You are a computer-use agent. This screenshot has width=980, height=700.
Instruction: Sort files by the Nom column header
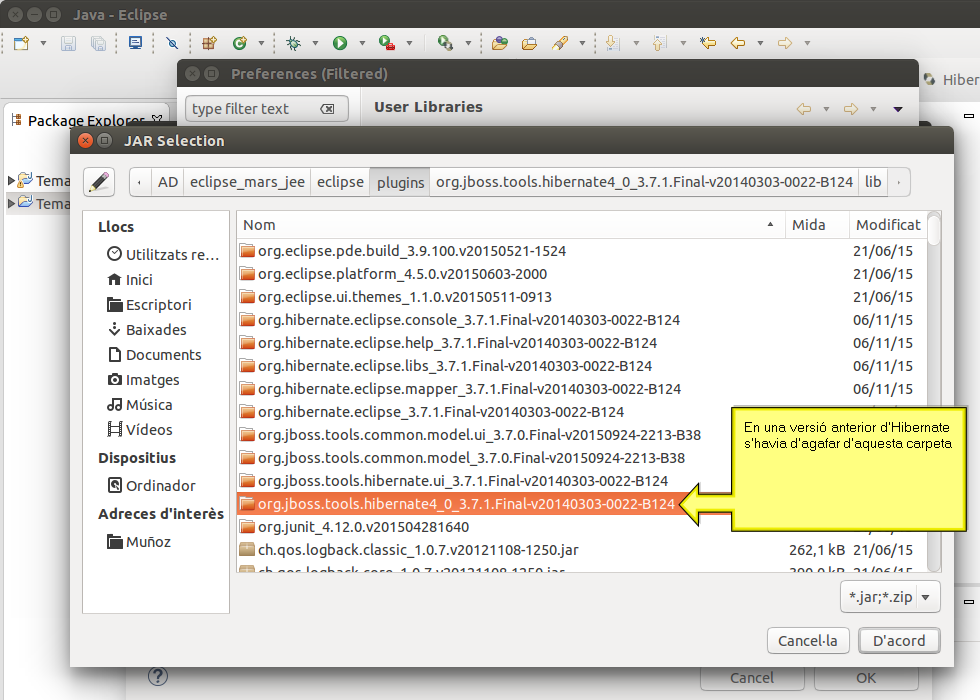click(510, 225)
